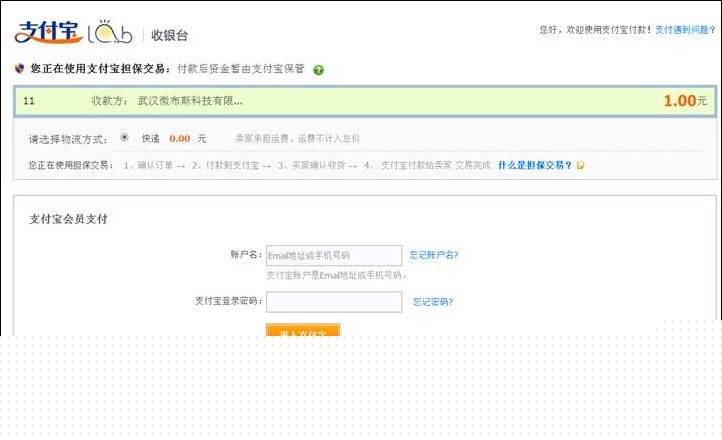Click the 收银台 page title
Image resolution: width=722 pixels, height=440 pixels.
click(x=169, y=35)
